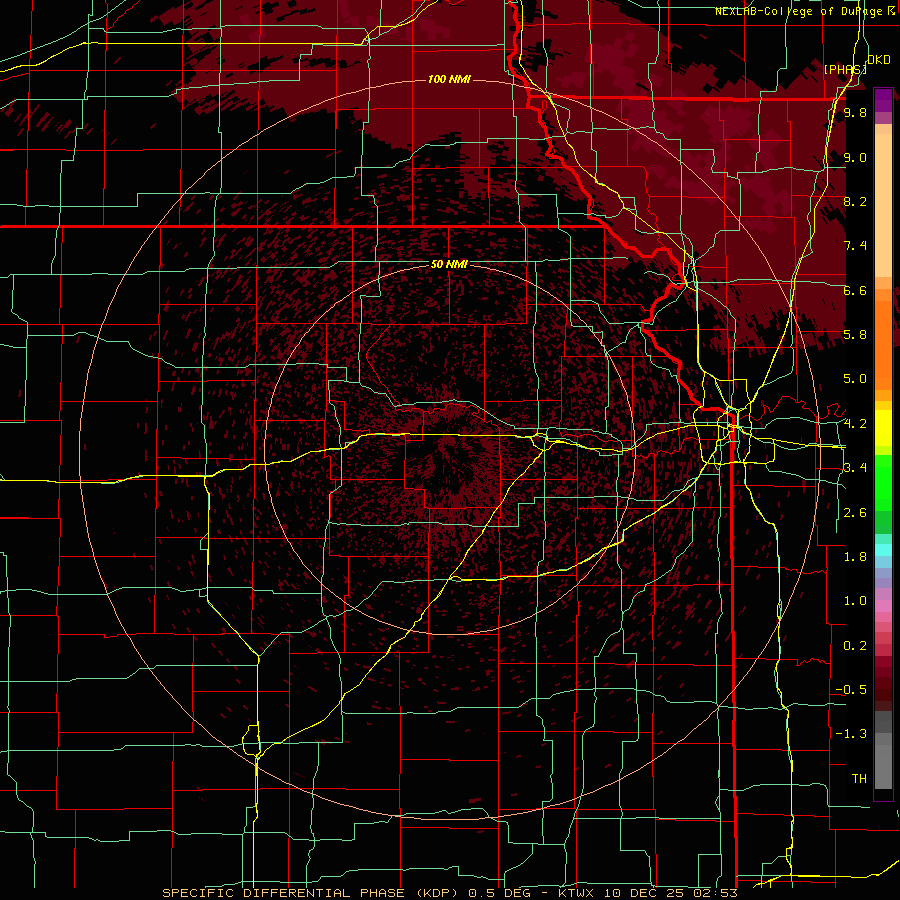Click the DKD label near the legend
The height and width of the screenshot is (900, 900).
point(878,60)
